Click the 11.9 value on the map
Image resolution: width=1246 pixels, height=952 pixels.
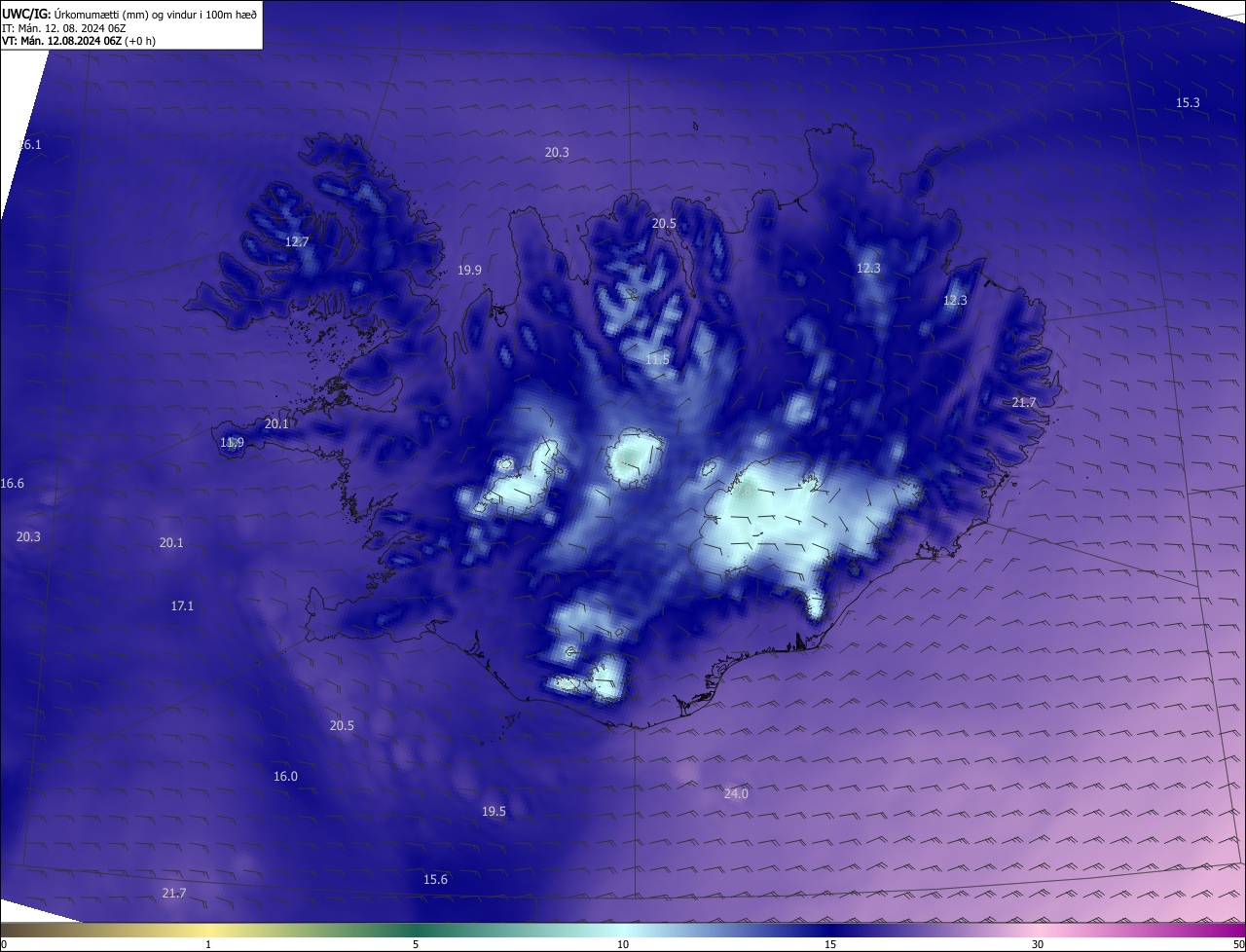pyautogui.click(x=232, y=443)
